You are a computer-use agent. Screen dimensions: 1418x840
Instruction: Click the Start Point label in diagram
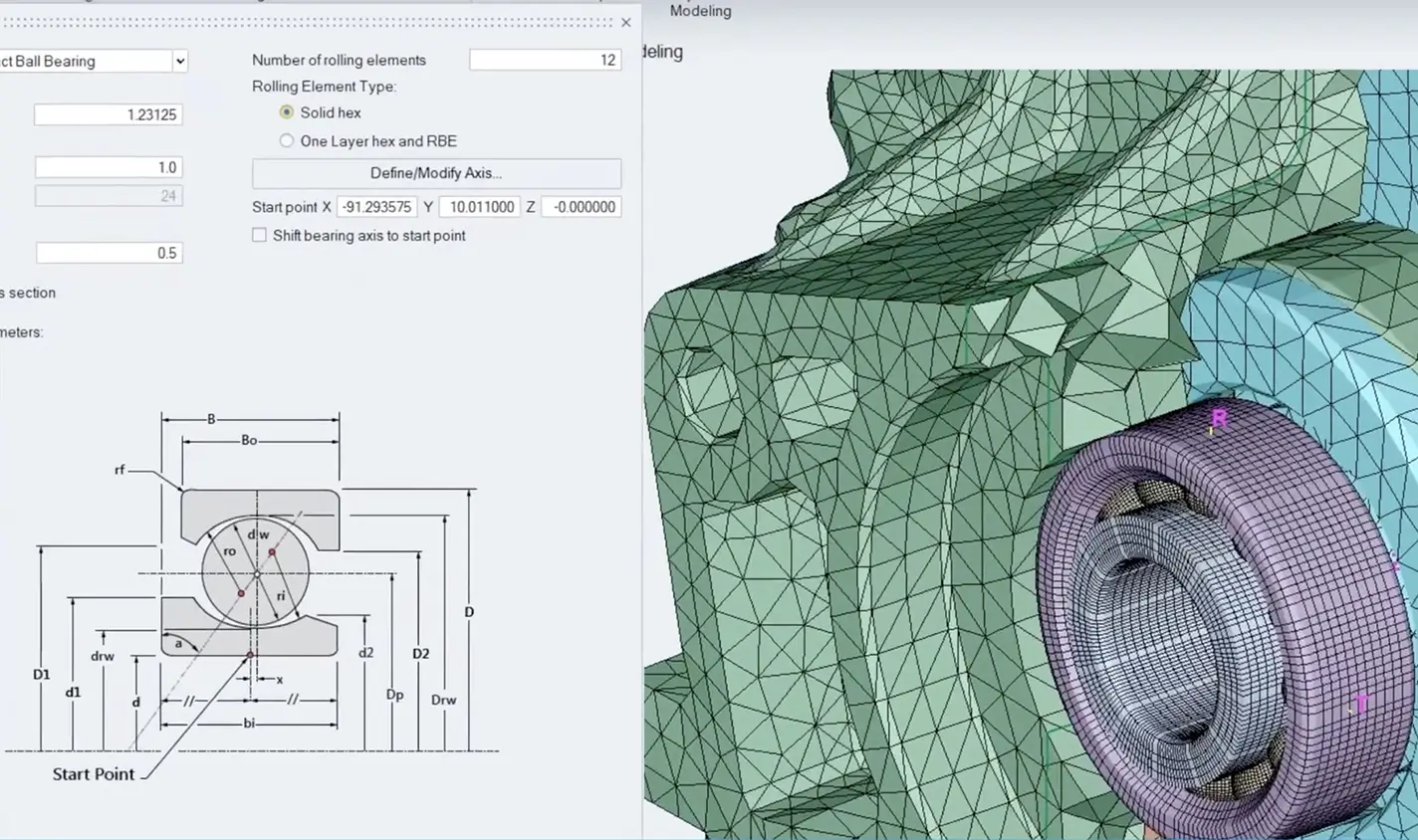(93, 774)
